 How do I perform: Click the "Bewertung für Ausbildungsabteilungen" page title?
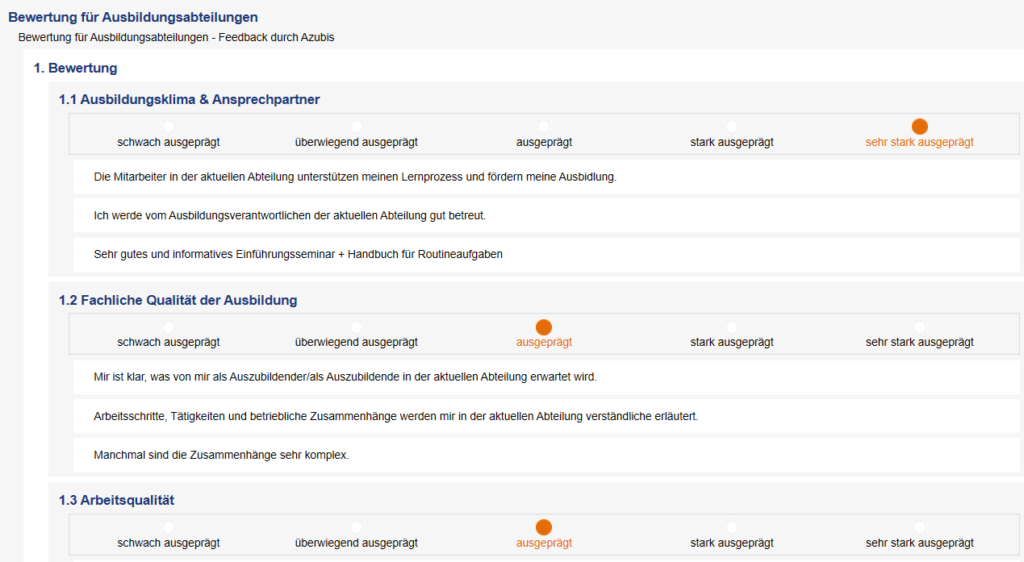pyautogui.click(x=133, y=17)
